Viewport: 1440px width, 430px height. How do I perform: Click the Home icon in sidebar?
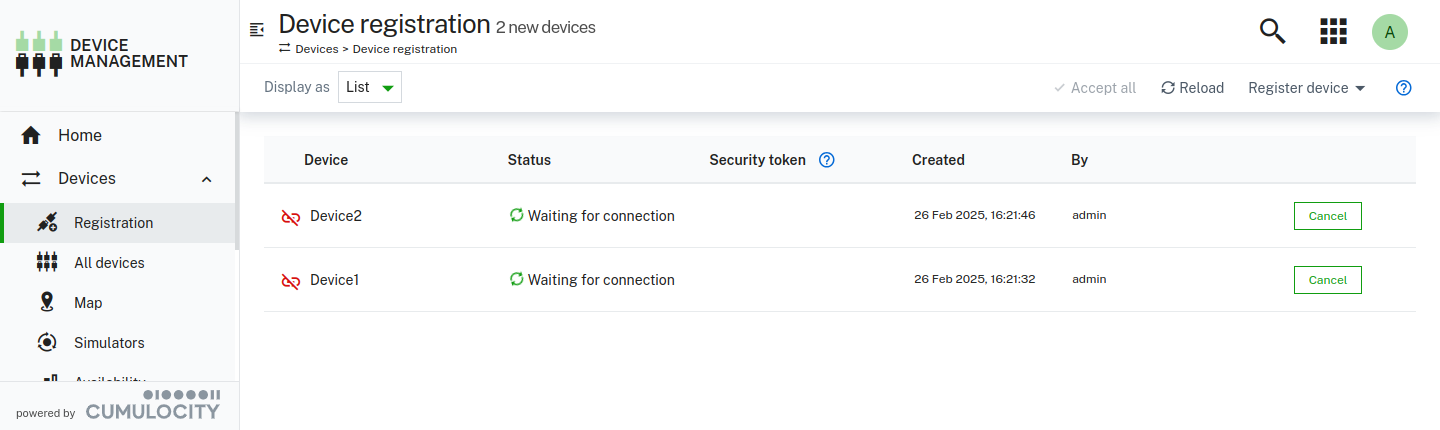31,135
